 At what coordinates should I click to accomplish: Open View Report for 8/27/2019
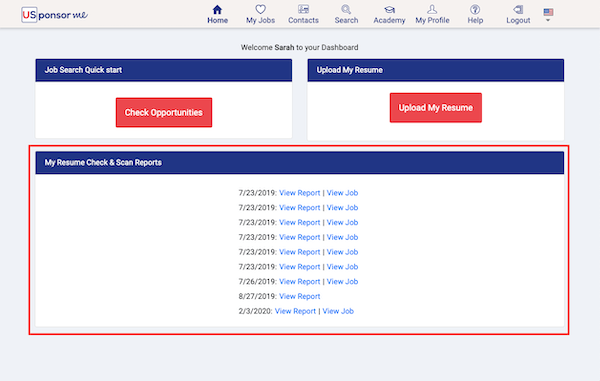tap(300, 296)
